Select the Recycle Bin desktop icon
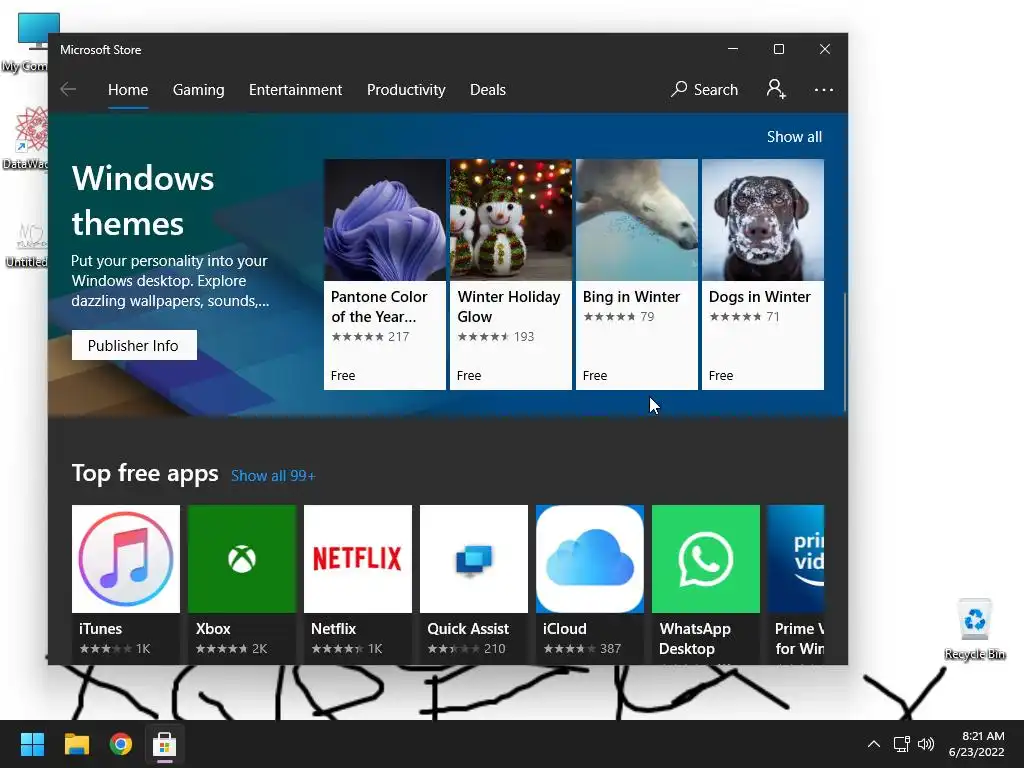This screenshot has width=1024, height=768. point(975,629)
